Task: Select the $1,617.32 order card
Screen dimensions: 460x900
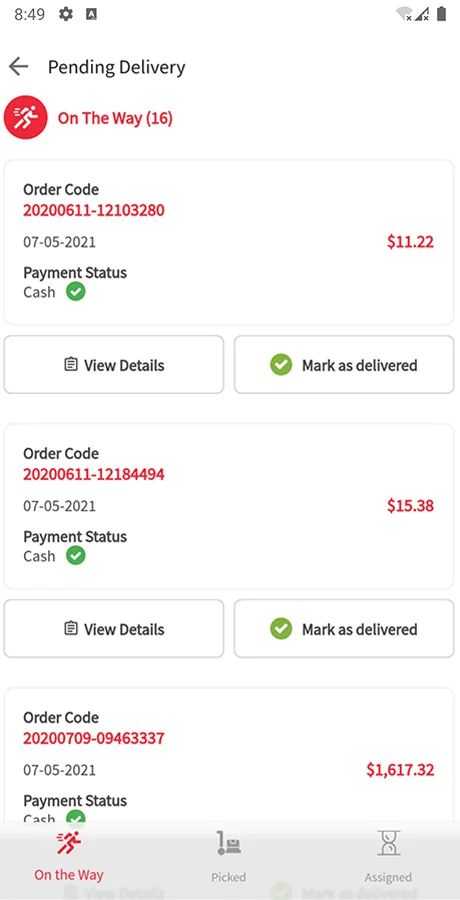Action: (x=229, y=758)
